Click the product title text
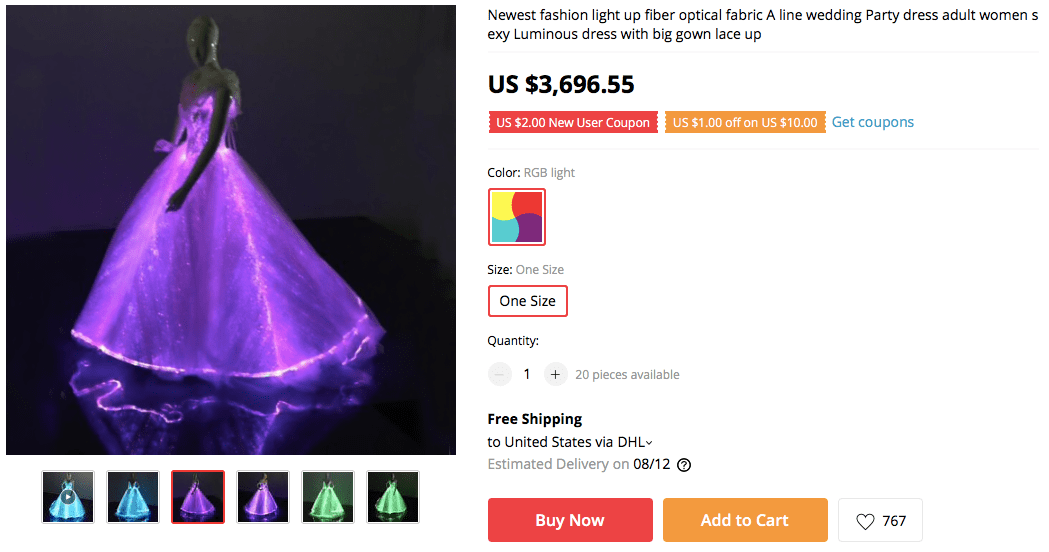The width and height of the screenshot is (1049, 552). pyautogui.click(x=762, y=25)
